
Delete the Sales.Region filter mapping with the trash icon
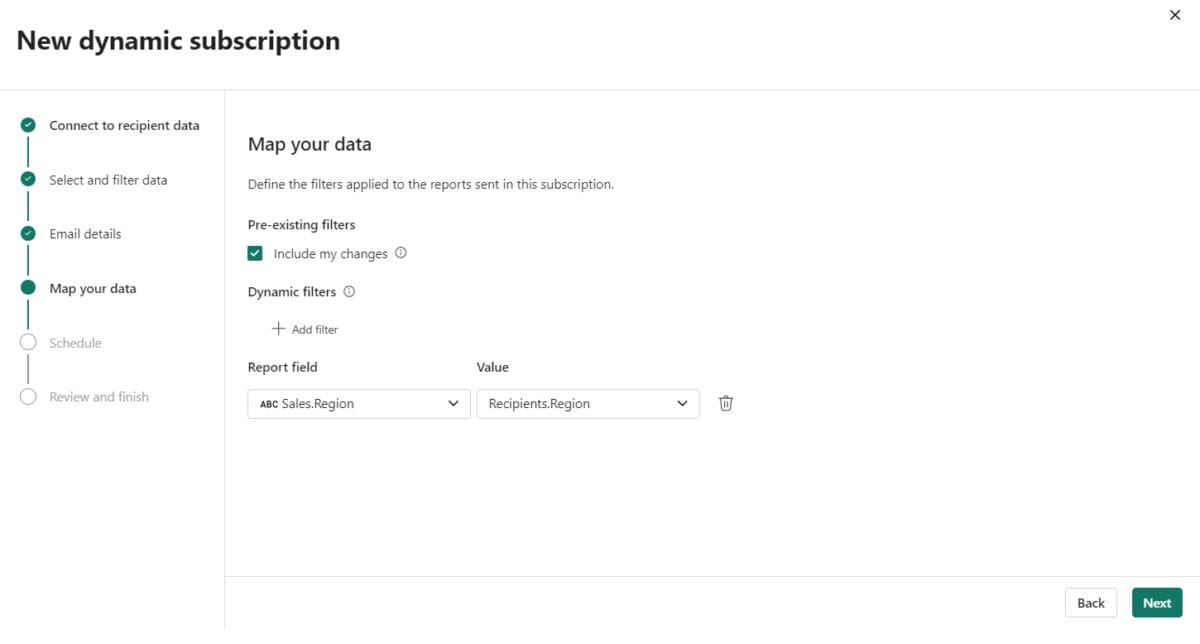click(725, 403)
